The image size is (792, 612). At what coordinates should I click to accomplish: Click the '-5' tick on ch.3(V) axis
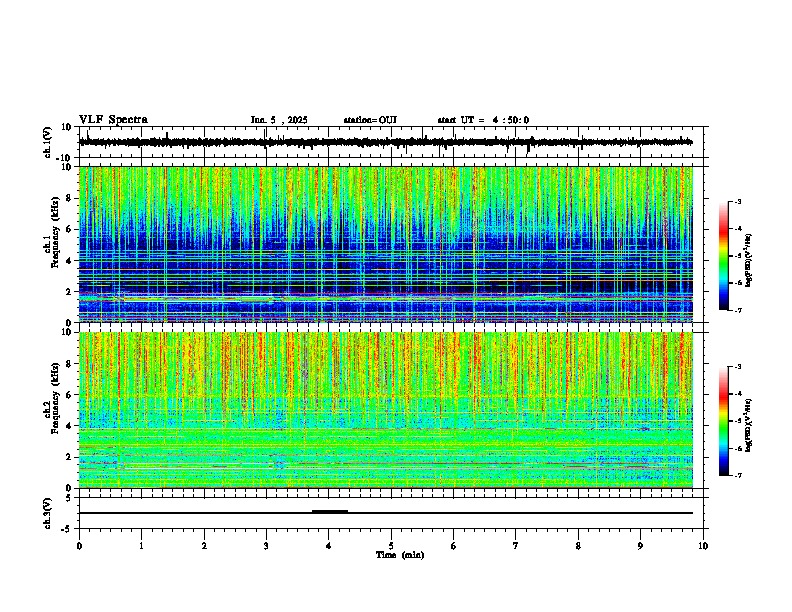67,529
